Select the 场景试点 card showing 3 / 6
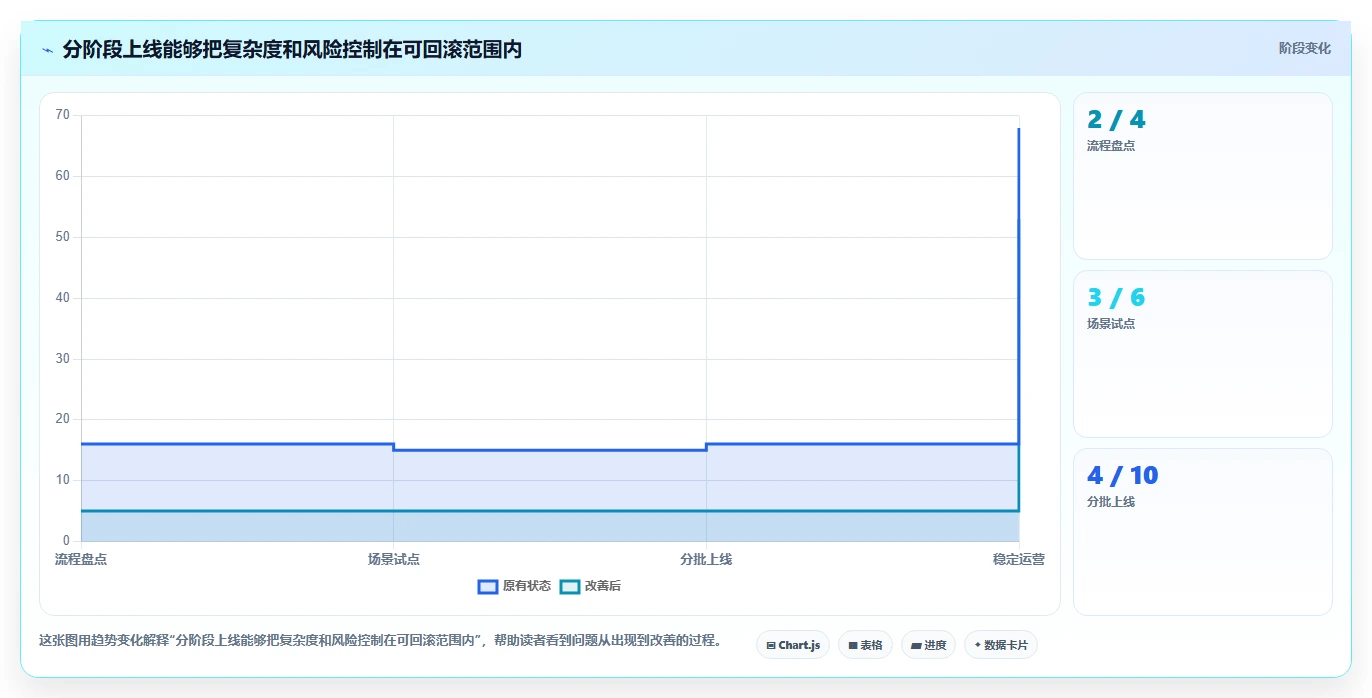The image size is (1372, 698). tap(1203, 354)
